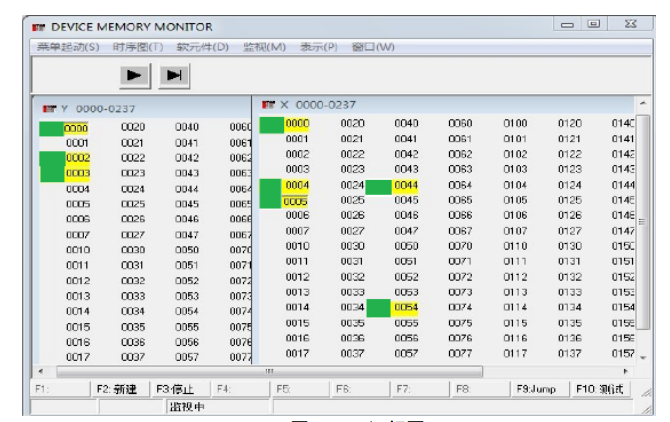Open the 软元件(D) menu
The width and height of the screenshot is (670, 422).
click(x=203, y=47)
